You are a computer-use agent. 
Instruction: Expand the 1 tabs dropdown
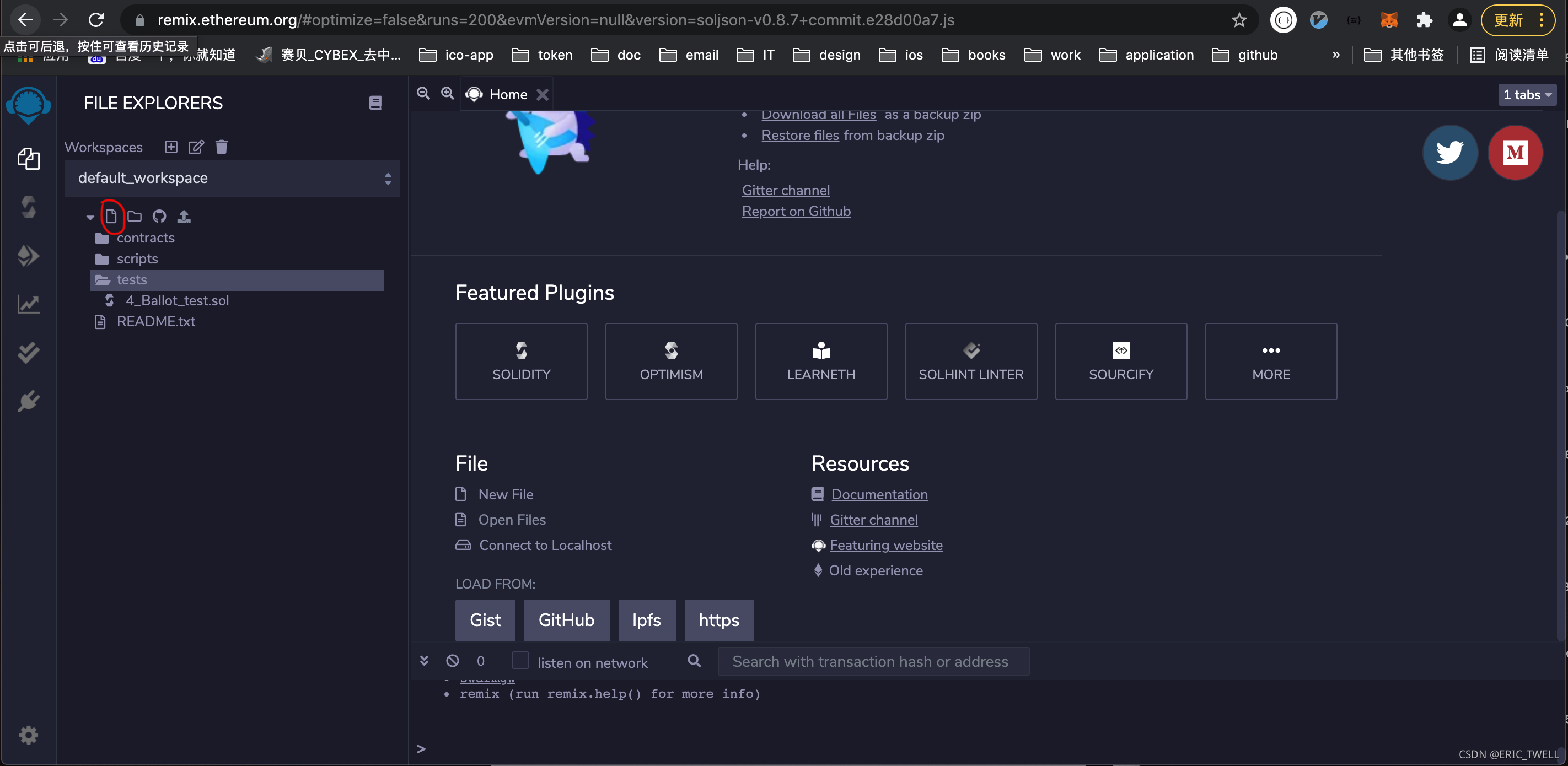(x=1526, y=95)
